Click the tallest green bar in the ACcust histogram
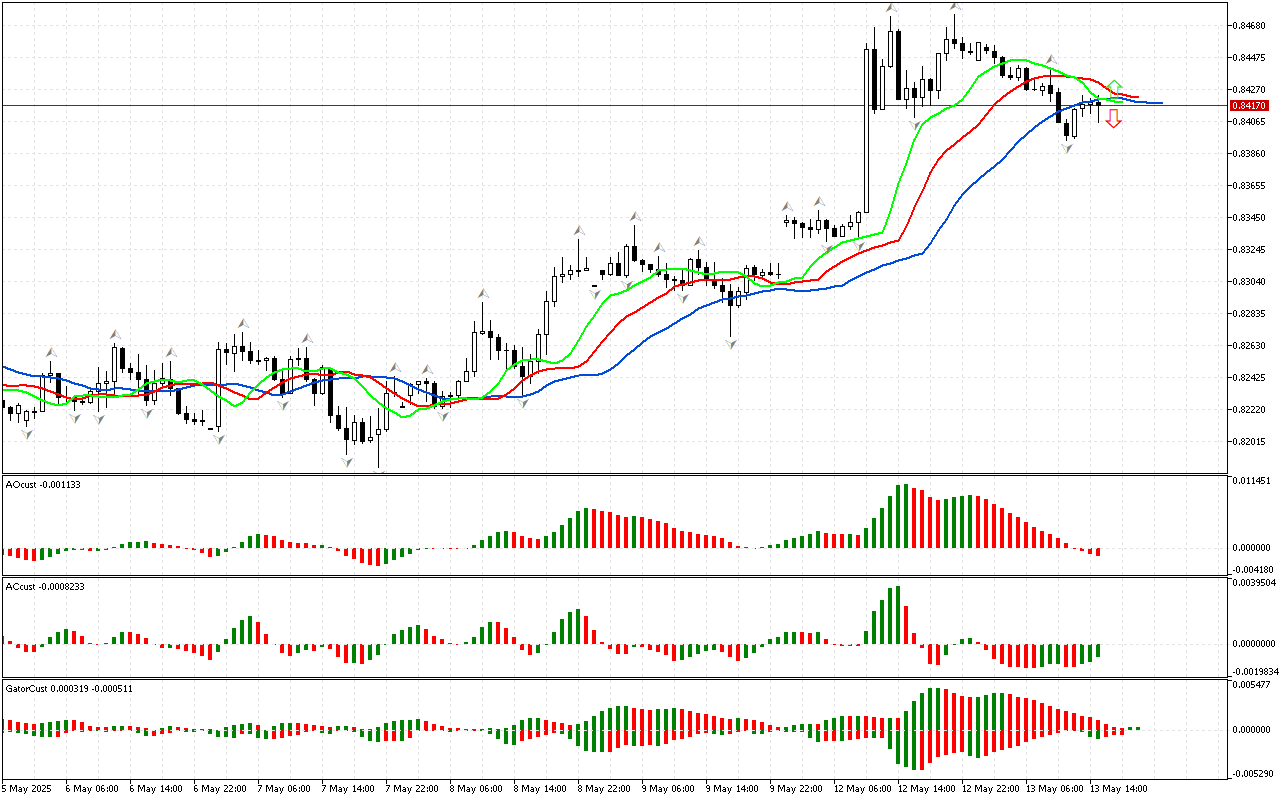Viewport: 1280px width, 800px height. [x=897, y=614]
